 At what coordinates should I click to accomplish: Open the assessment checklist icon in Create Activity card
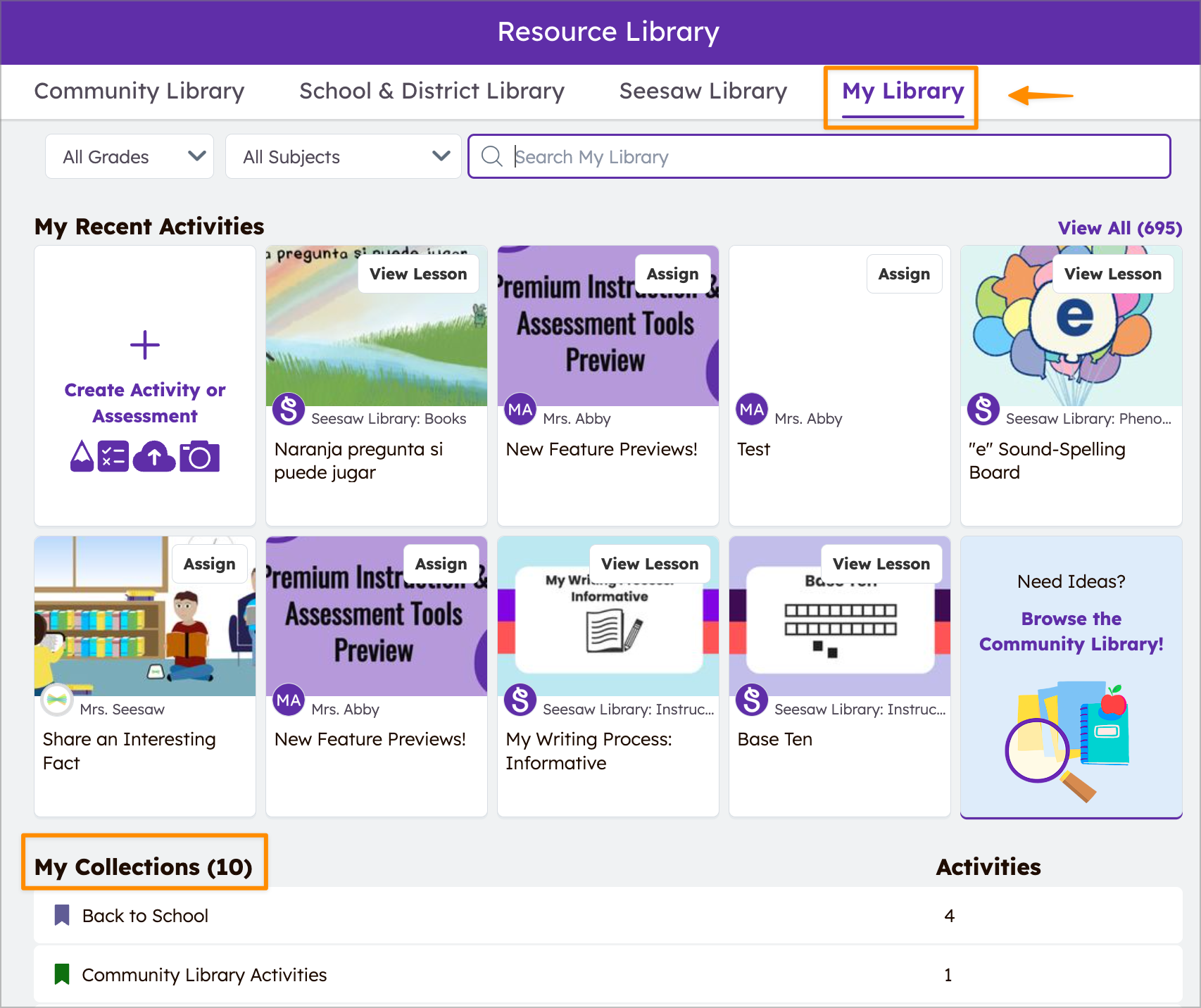pyautogui.click(x=113, y=455)
